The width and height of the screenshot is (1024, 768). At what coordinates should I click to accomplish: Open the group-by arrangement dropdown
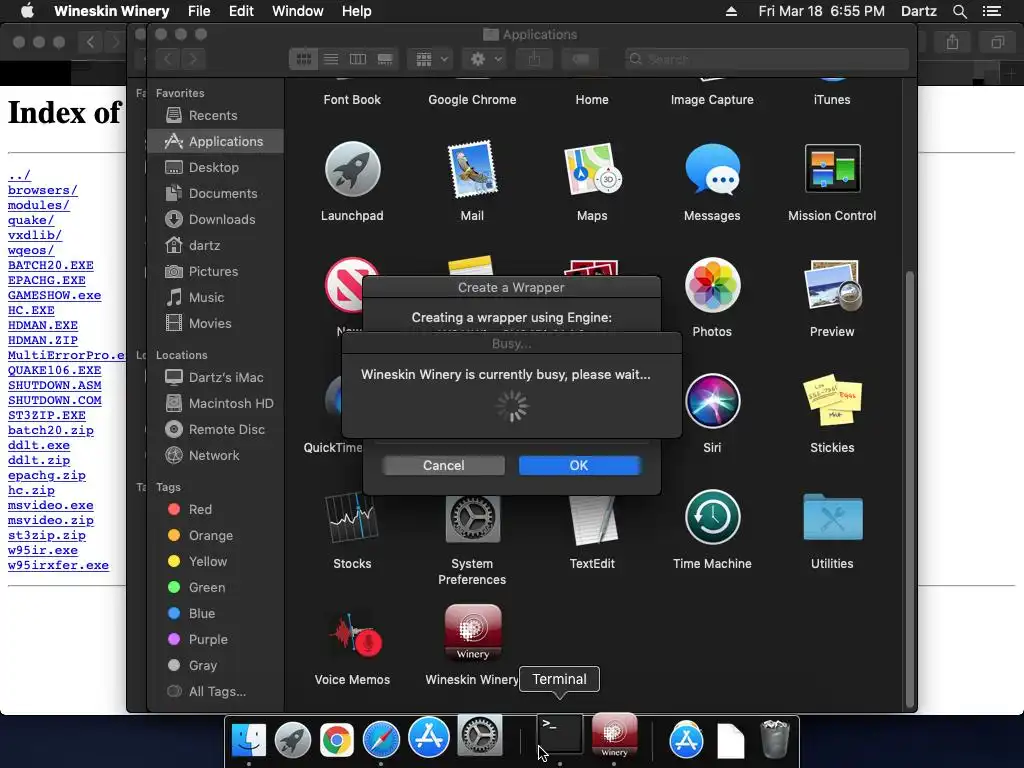[430, 59]
